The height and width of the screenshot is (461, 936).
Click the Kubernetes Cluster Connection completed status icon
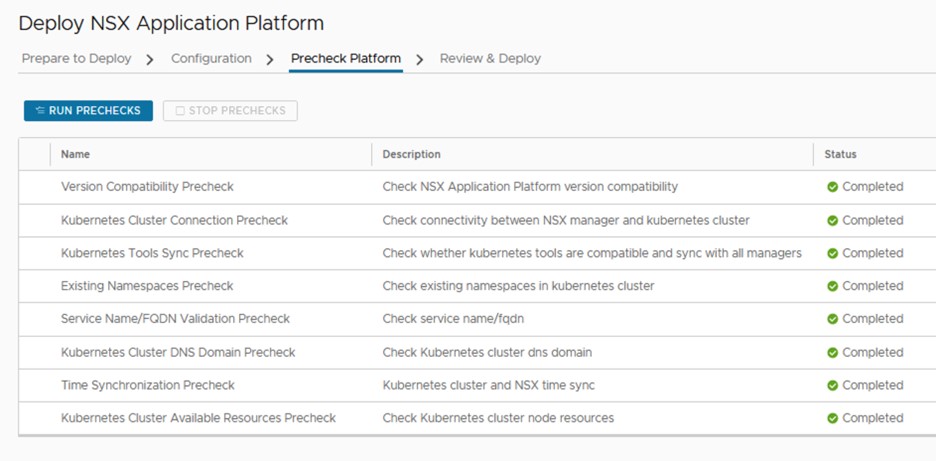click(832, 220)
